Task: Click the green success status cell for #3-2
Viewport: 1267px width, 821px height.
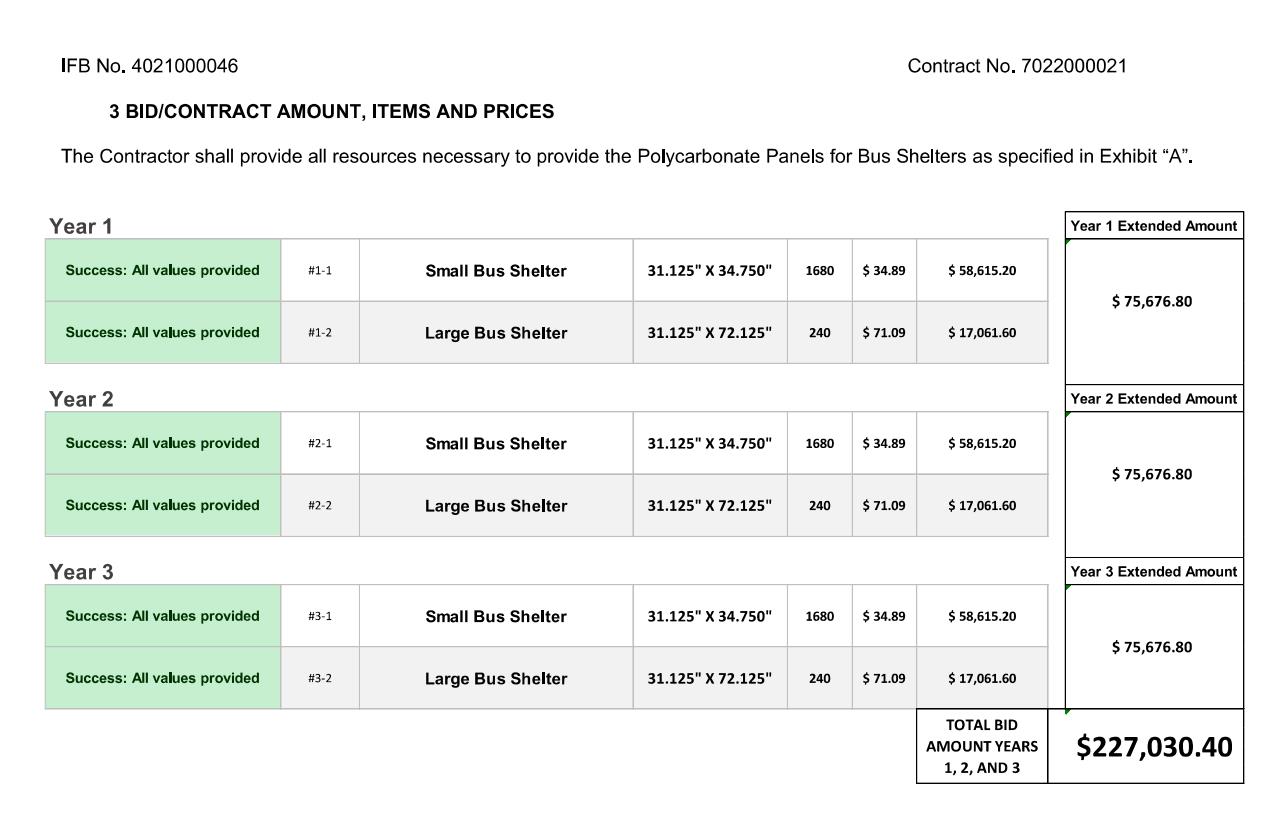Action: pos(162,678)
